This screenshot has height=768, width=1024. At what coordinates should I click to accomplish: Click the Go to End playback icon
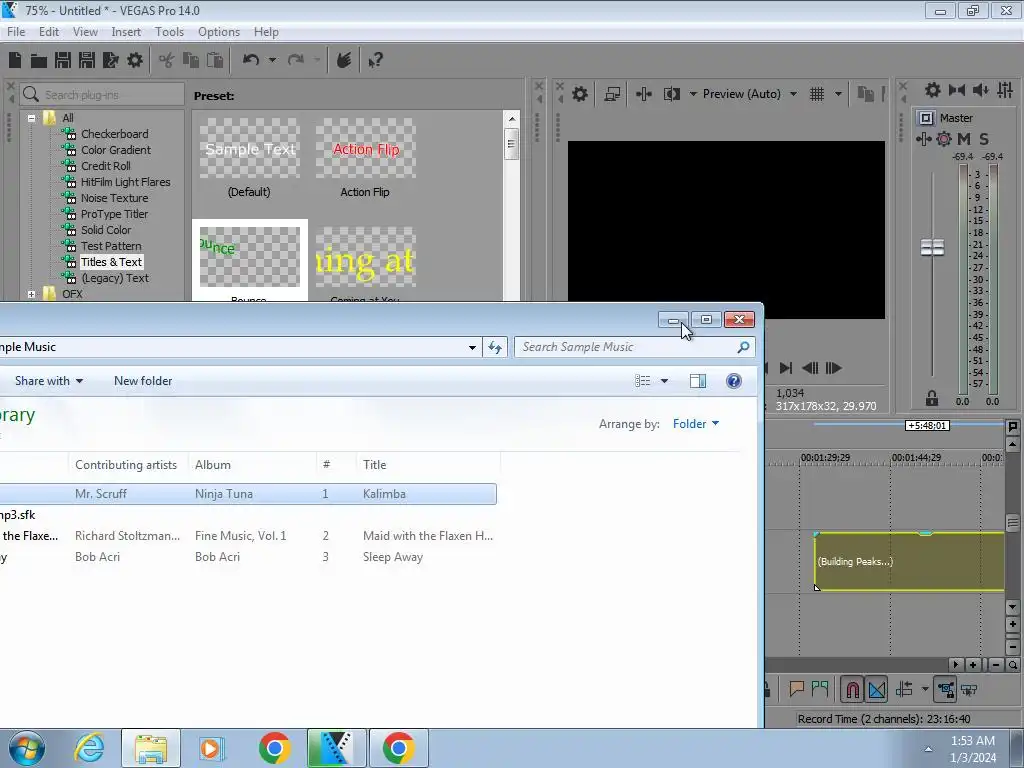pos(786,368)
